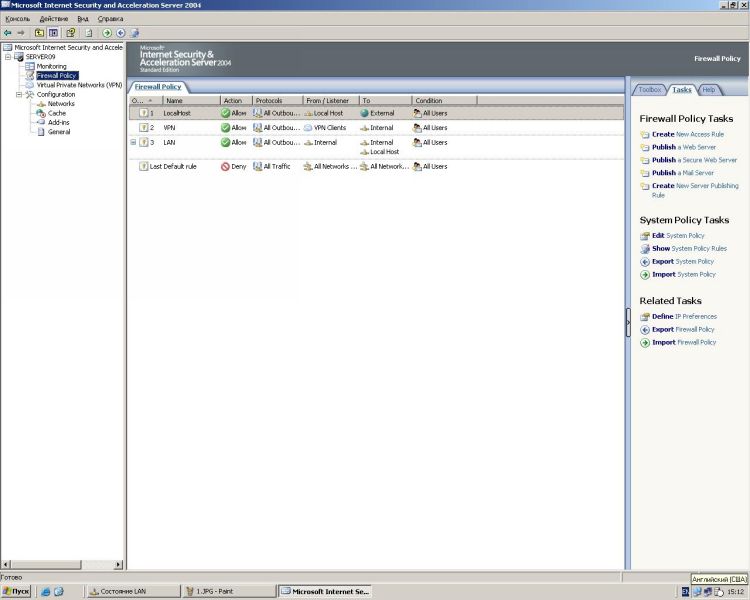Click Create New Access Rule link
This screenshot has width=750, height=600.
(x=688, y=134)
